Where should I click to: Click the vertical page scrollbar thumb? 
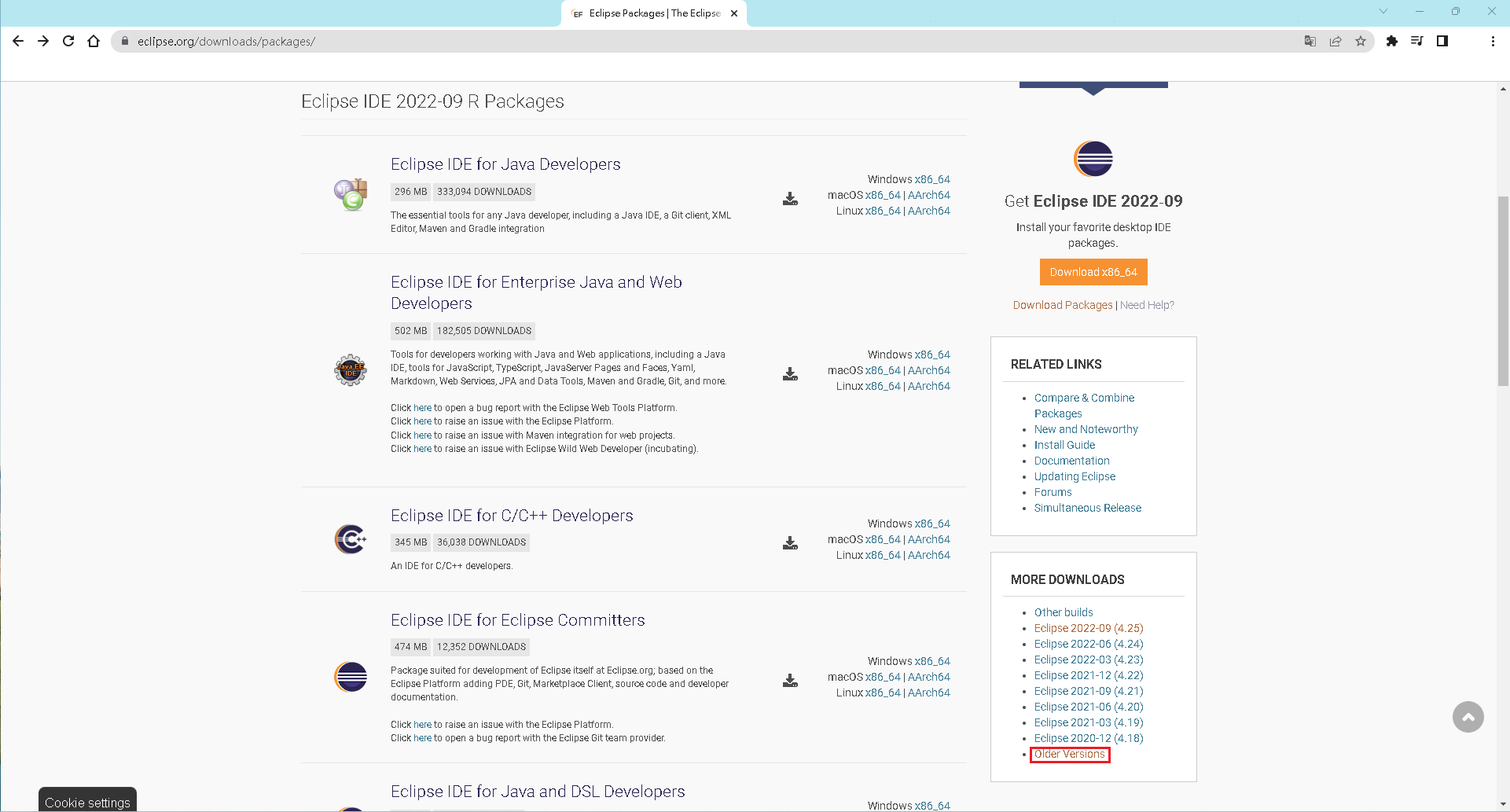click(1503, 291)
